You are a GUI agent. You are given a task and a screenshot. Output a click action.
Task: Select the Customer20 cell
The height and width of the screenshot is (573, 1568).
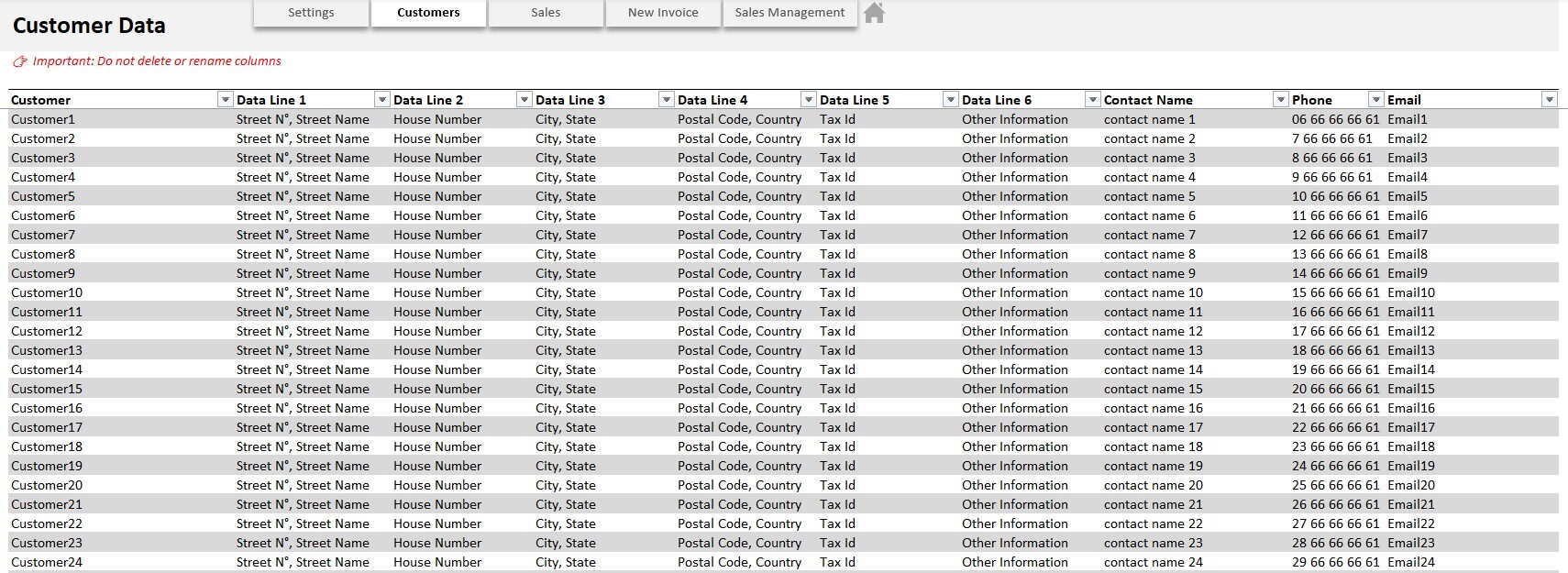pos(121,485)
